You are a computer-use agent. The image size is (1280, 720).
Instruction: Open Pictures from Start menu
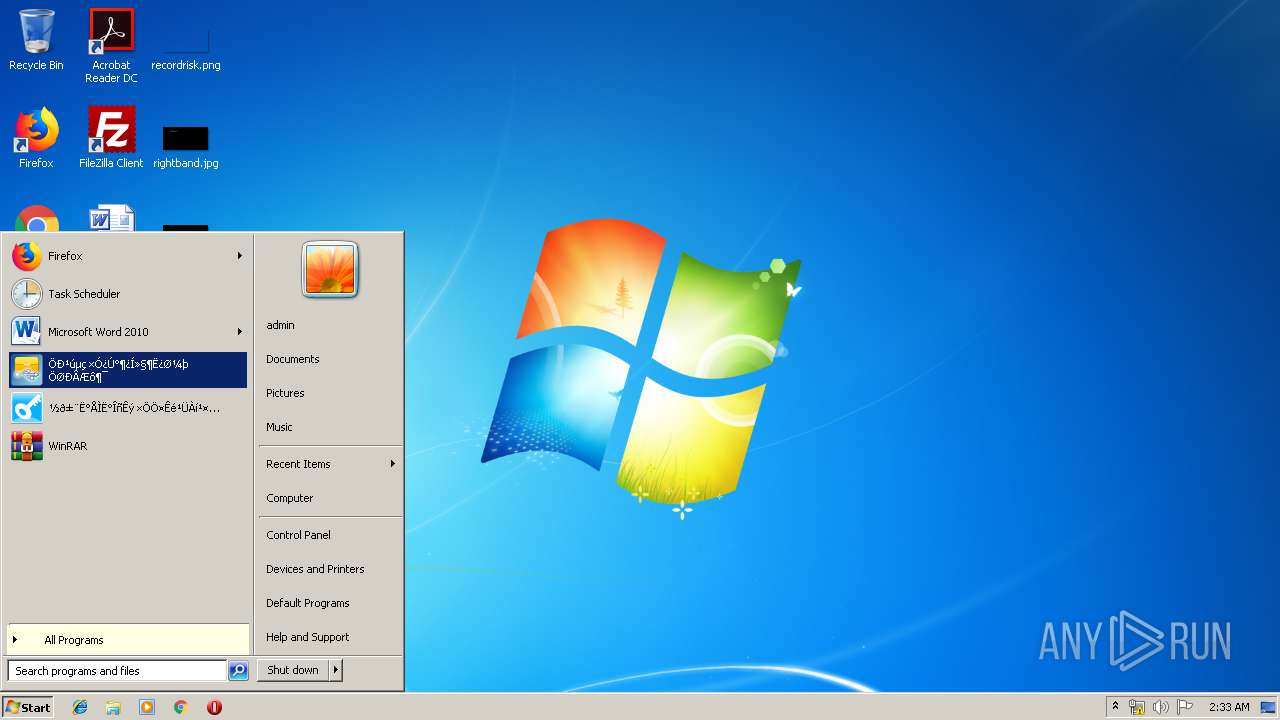tap(330, 393)
